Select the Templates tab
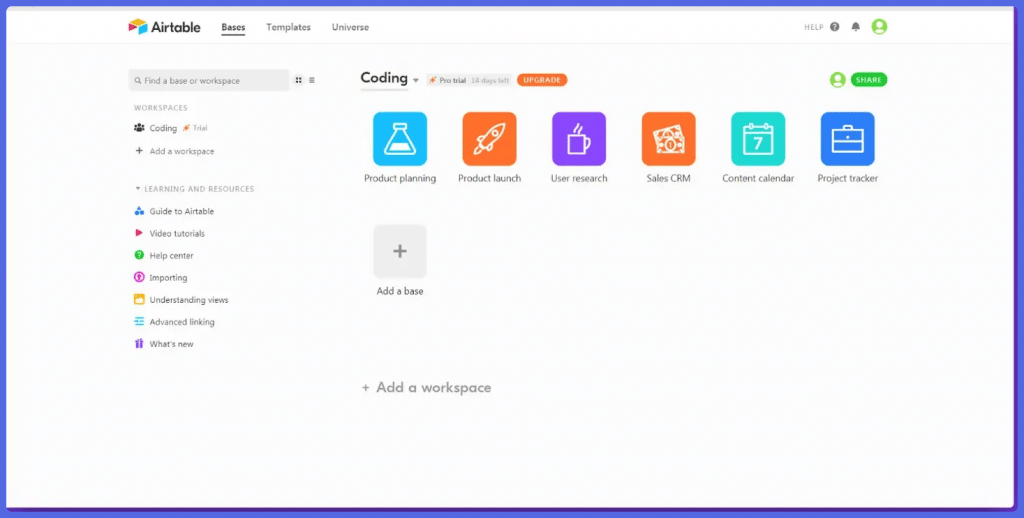1024x518 pixels. point(289,27)
